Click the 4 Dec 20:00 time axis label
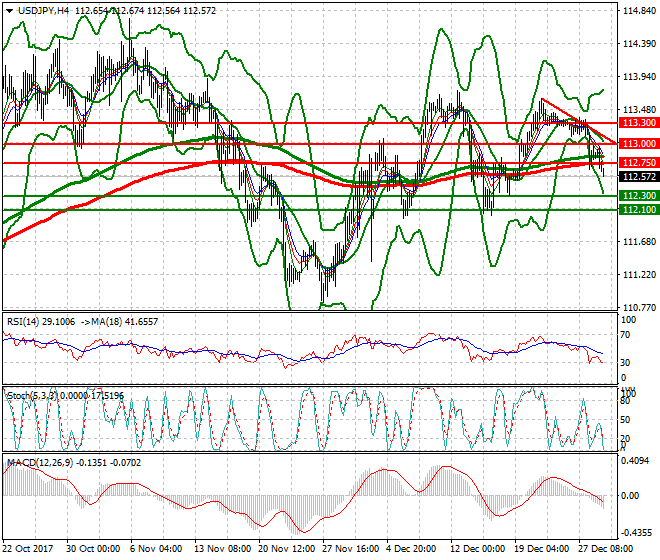Image resolution: width=660 pixels, height=560 pixels. [x=411, y=549]
